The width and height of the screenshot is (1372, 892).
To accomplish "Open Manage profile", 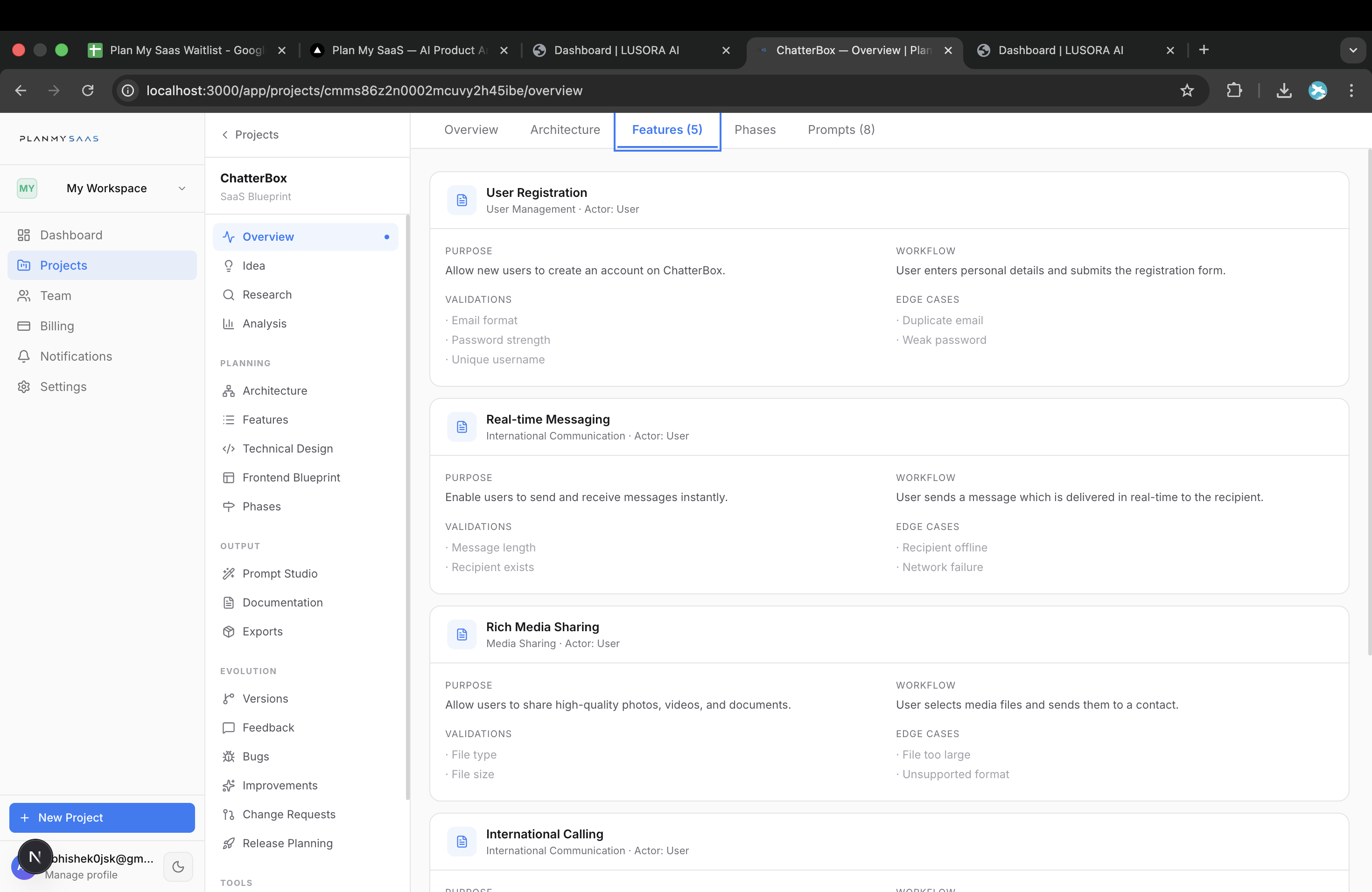I will (x=81, y=875).
